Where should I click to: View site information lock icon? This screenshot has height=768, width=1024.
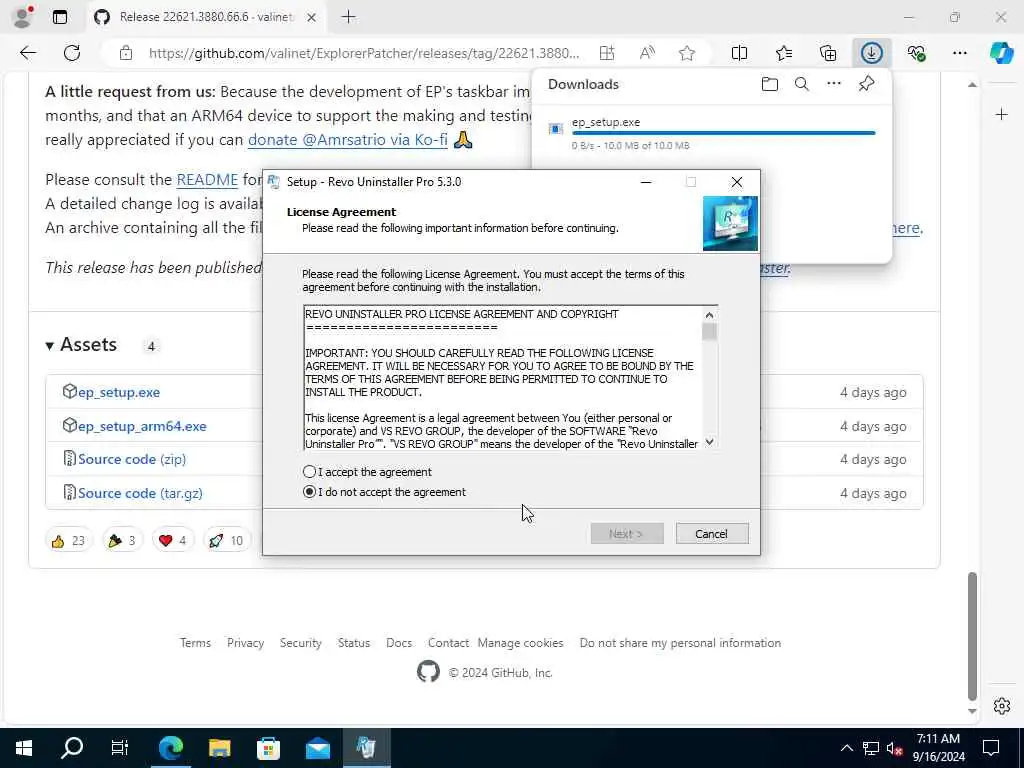click(x=126, y=53)
